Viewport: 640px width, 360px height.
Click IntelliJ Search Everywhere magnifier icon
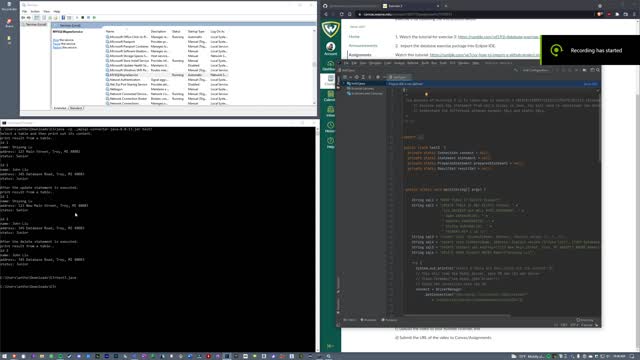[x=598, y=70]
